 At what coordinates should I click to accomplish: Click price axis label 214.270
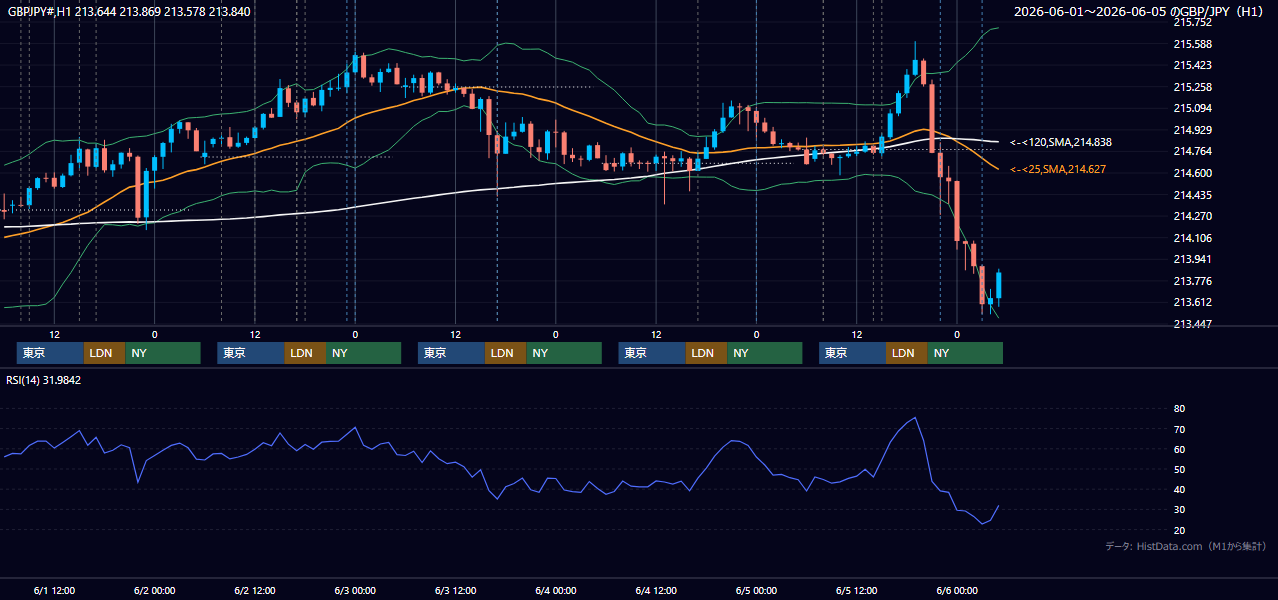tap(1192, 216)
